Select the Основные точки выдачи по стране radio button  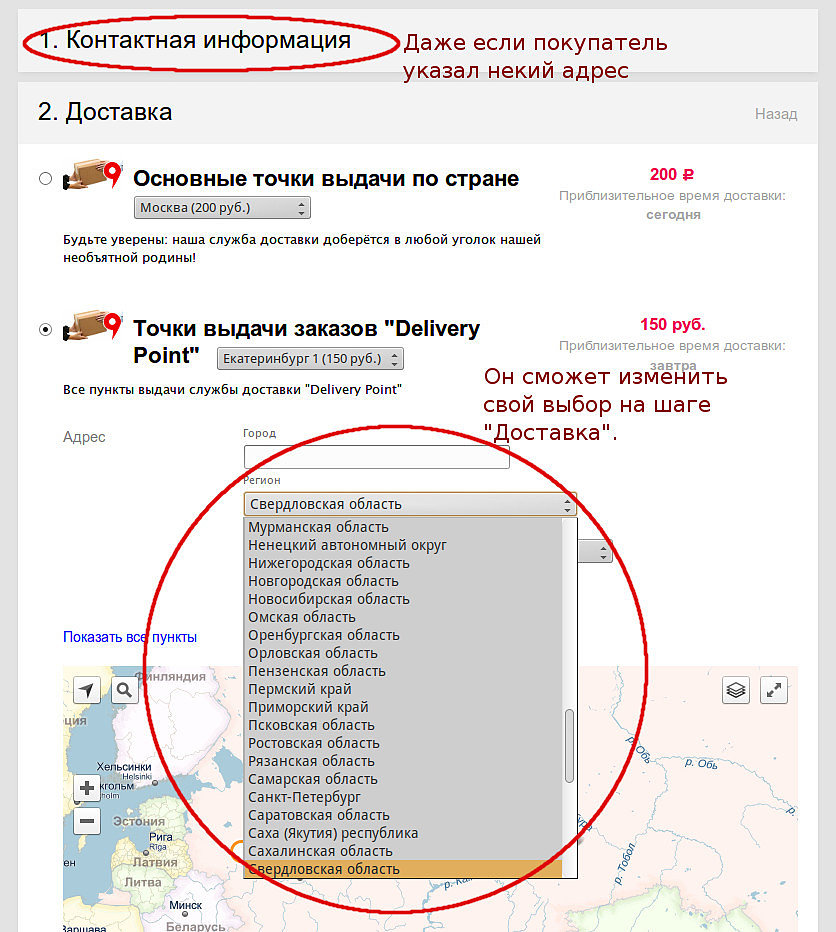pos(45,178)
